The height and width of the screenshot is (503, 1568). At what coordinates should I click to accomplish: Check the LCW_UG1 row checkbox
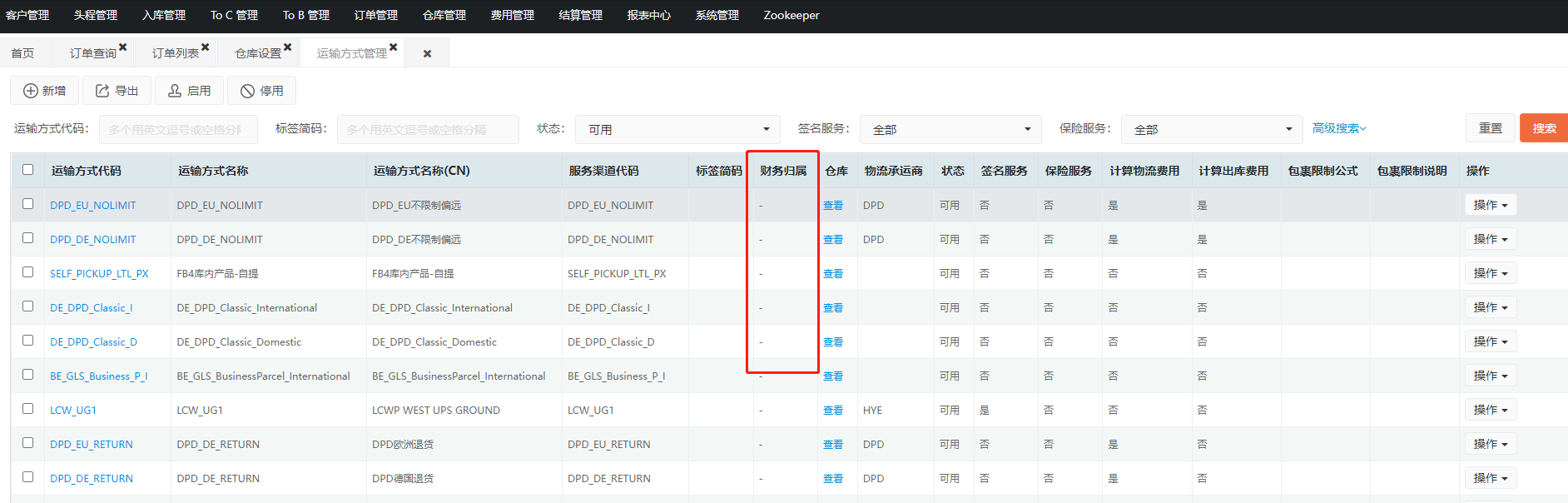click(27, 409)
